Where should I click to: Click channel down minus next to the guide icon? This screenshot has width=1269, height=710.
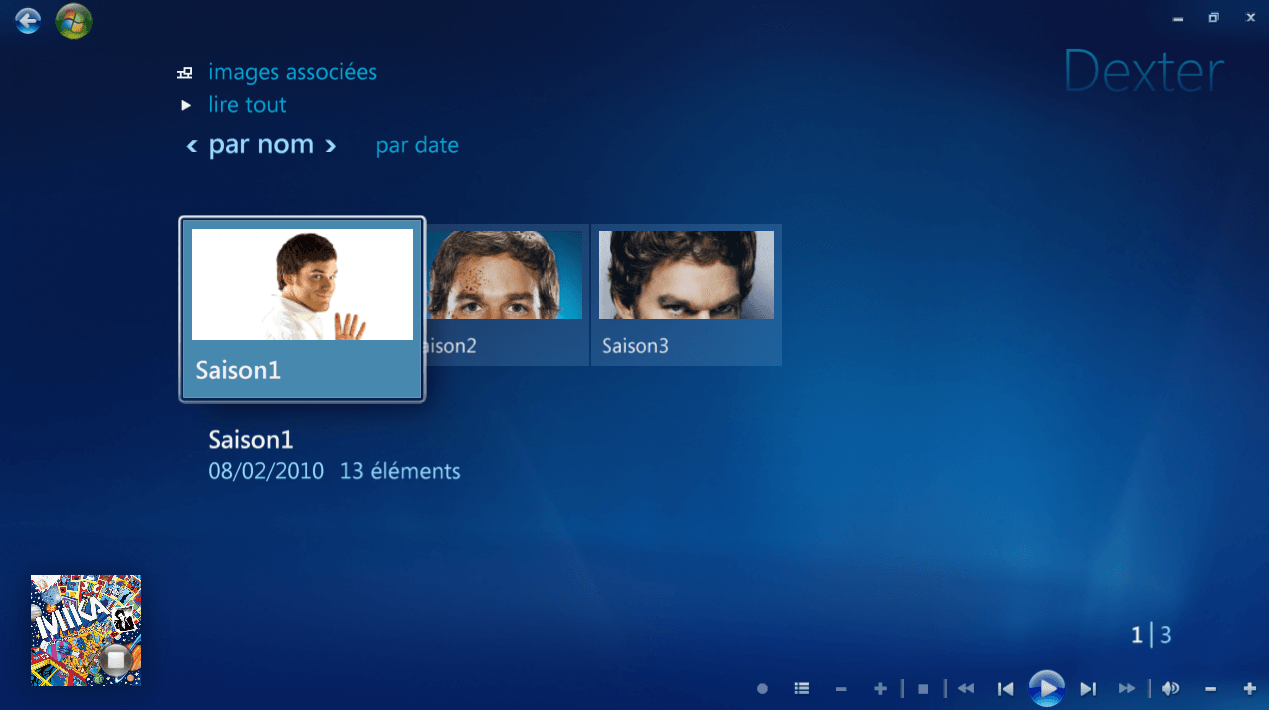[841, 689]
